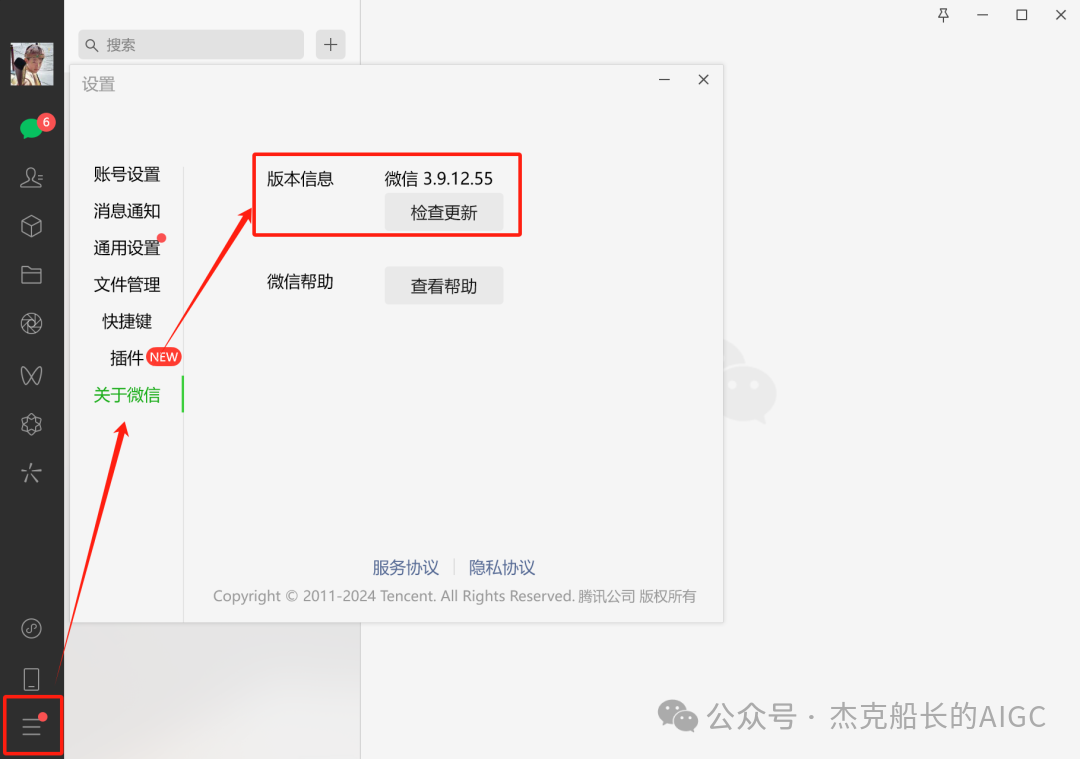This screenshot has height=759, width=1080.
Task: Close the WeChat main window
Action: 1061,15
